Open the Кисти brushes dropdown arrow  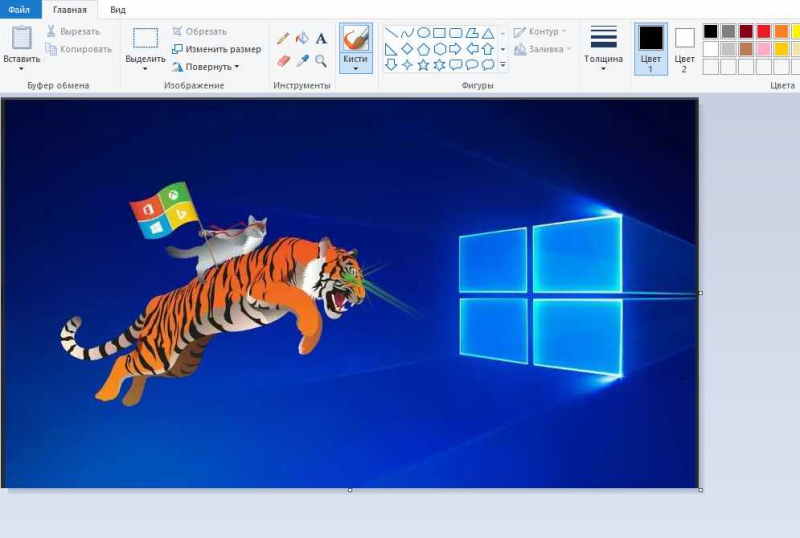pyautogui.click(x=356, y=69)
